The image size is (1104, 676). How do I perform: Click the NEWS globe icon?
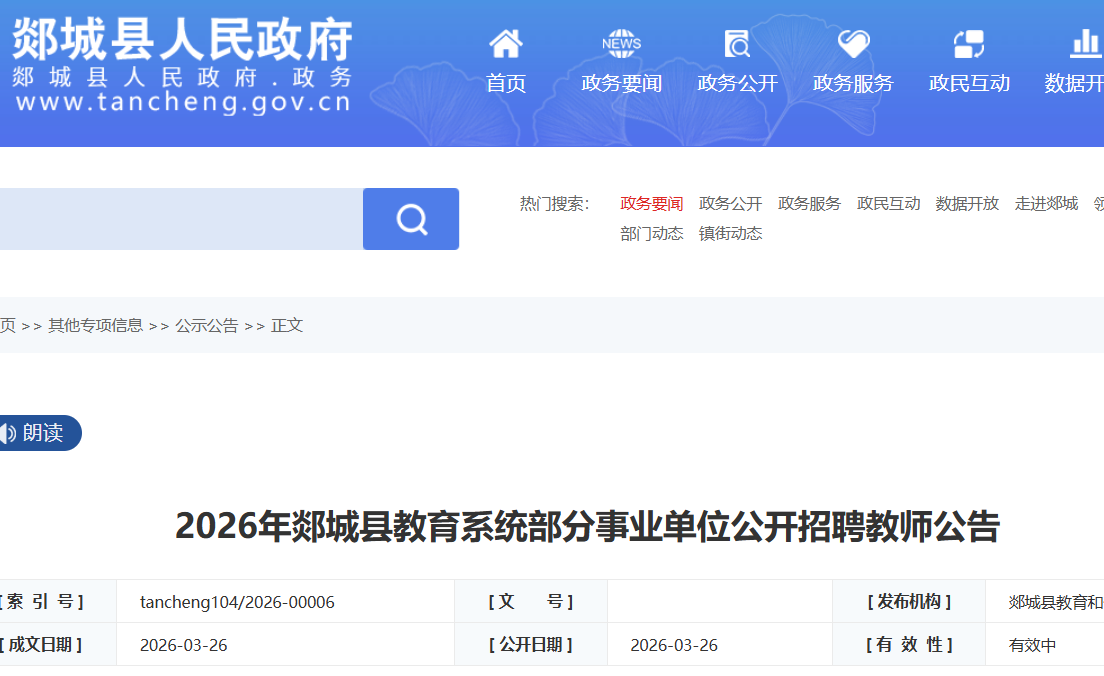point(621,44)
